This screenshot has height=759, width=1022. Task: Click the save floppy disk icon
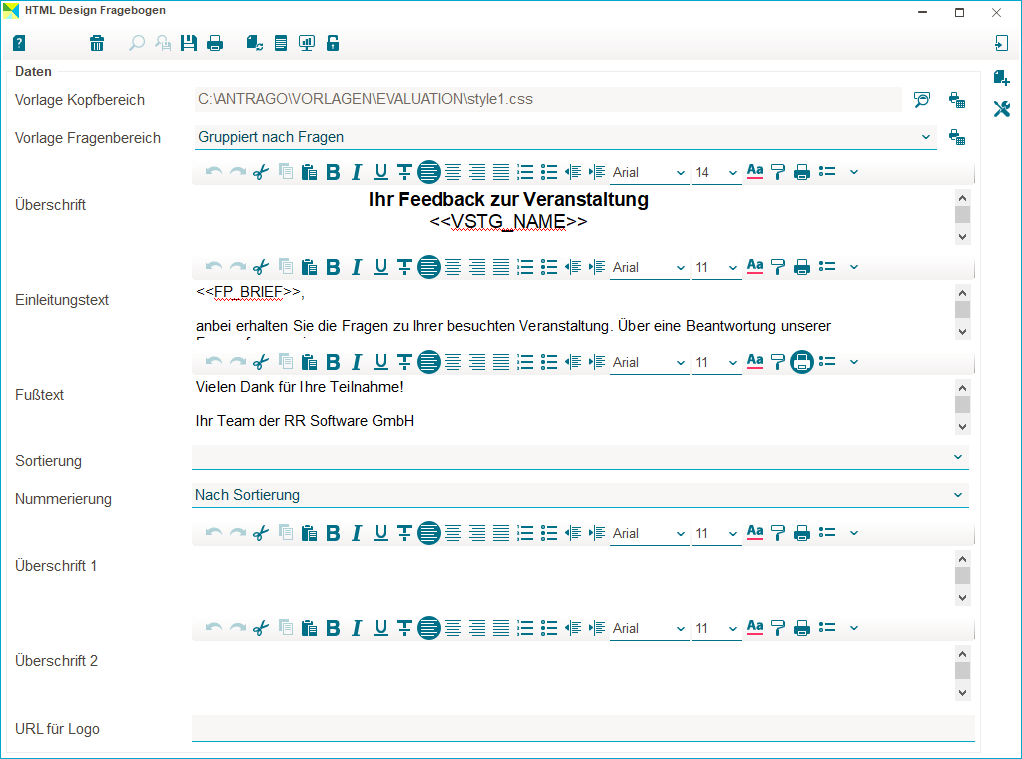coord(189,43)
